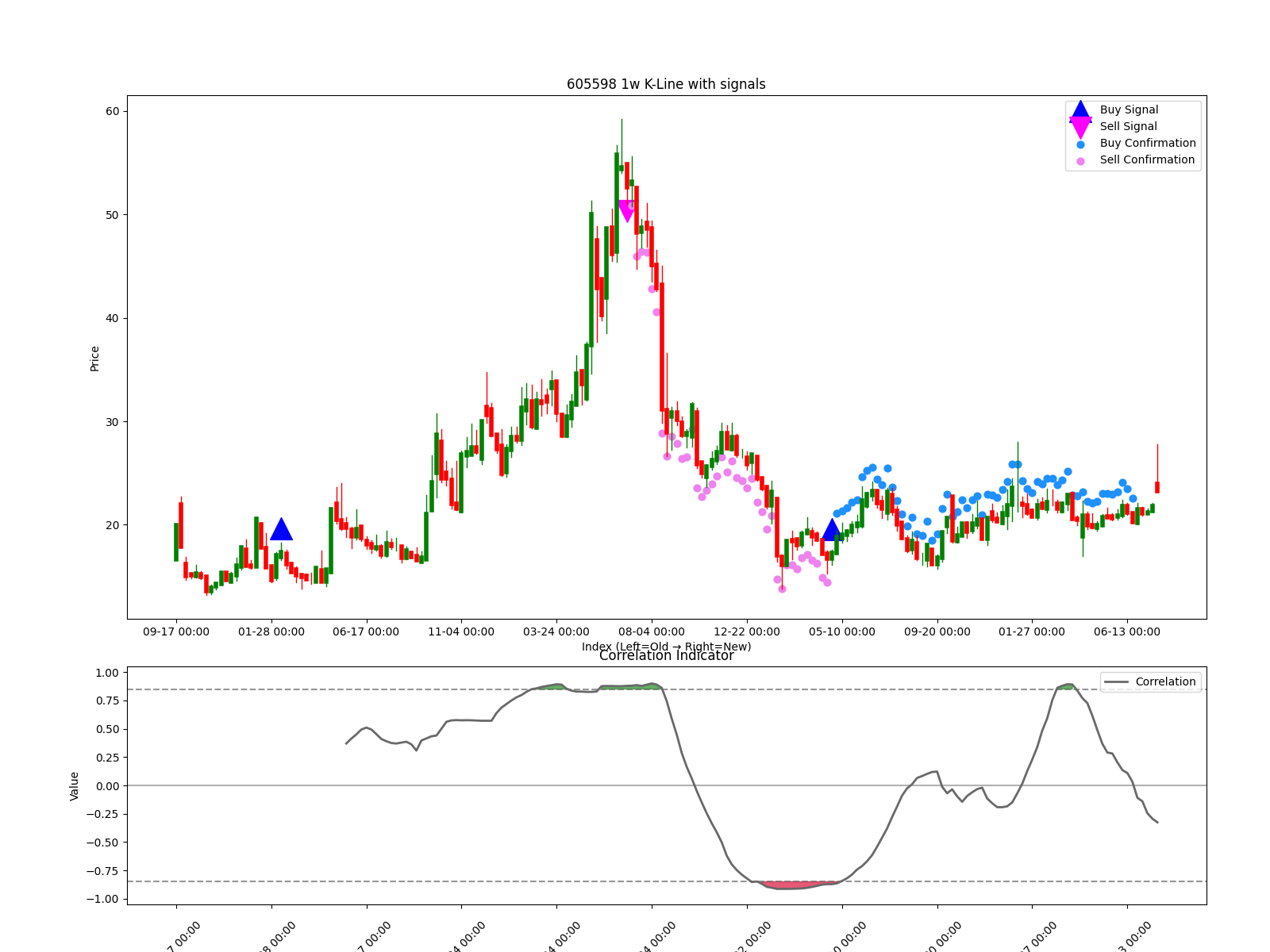Click correlation tick label 0.50

tap(107, 730)
